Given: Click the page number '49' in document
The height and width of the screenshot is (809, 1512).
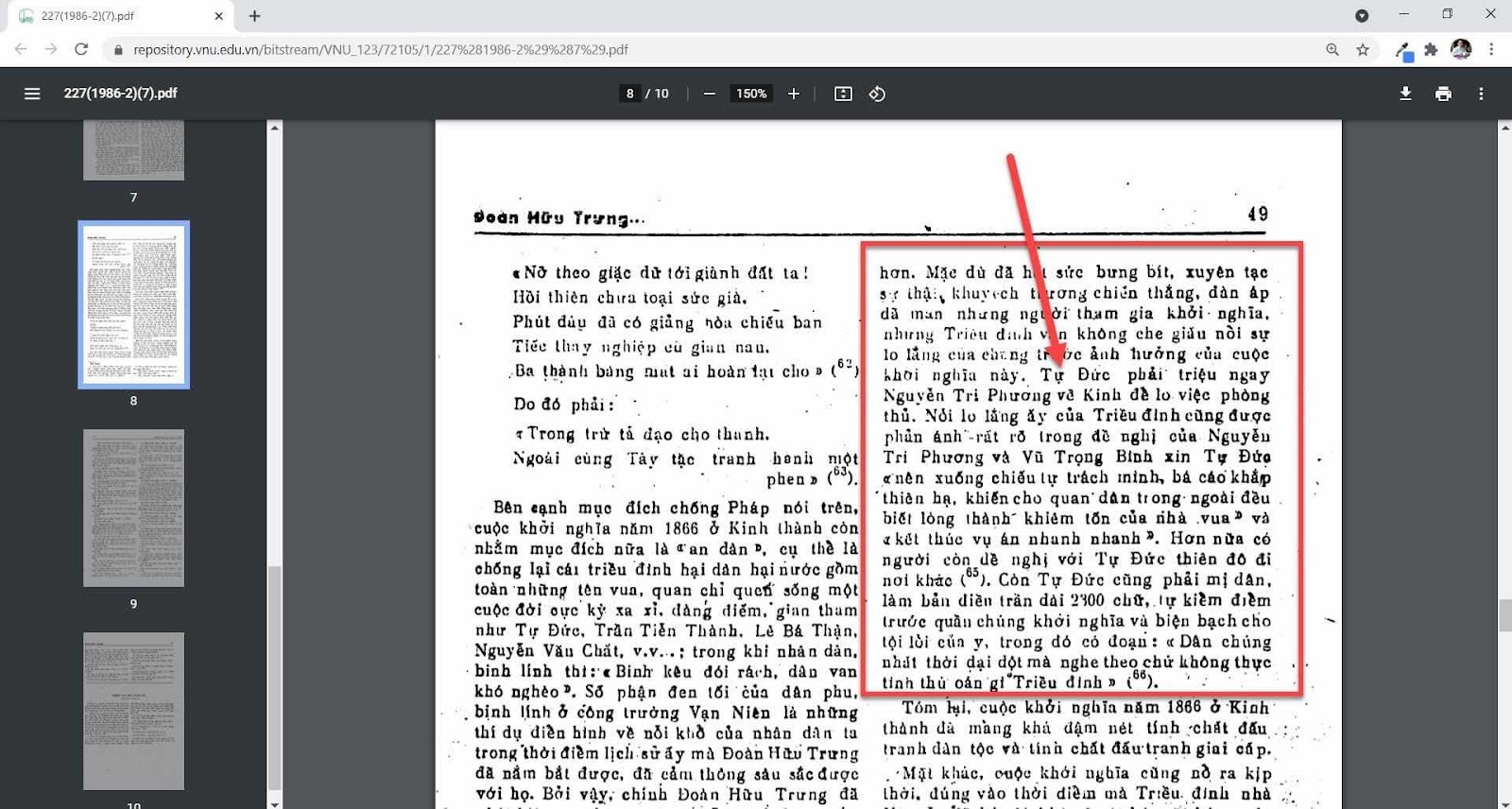Looking at the screenshot, I should pos(1257,215).
